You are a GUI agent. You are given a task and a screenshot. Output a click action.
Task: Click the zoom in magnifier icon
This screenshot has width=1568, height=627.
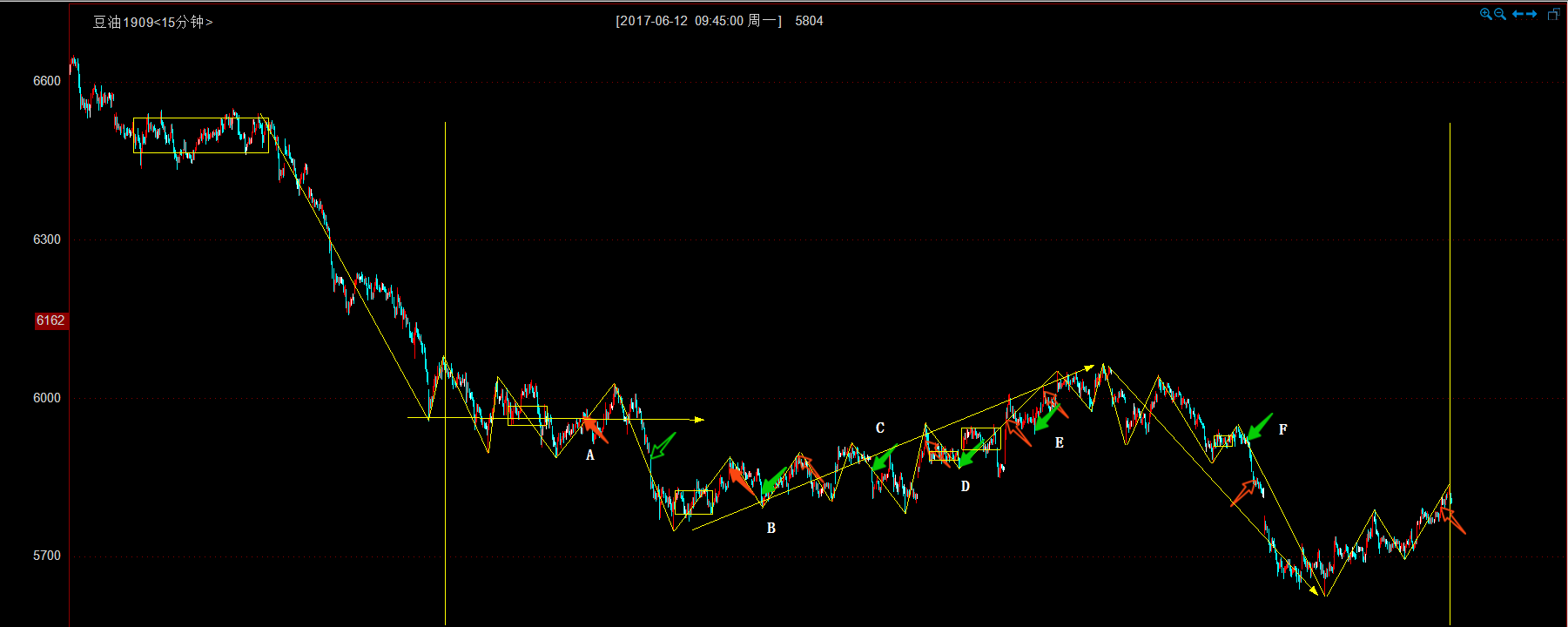point(1486,14)
